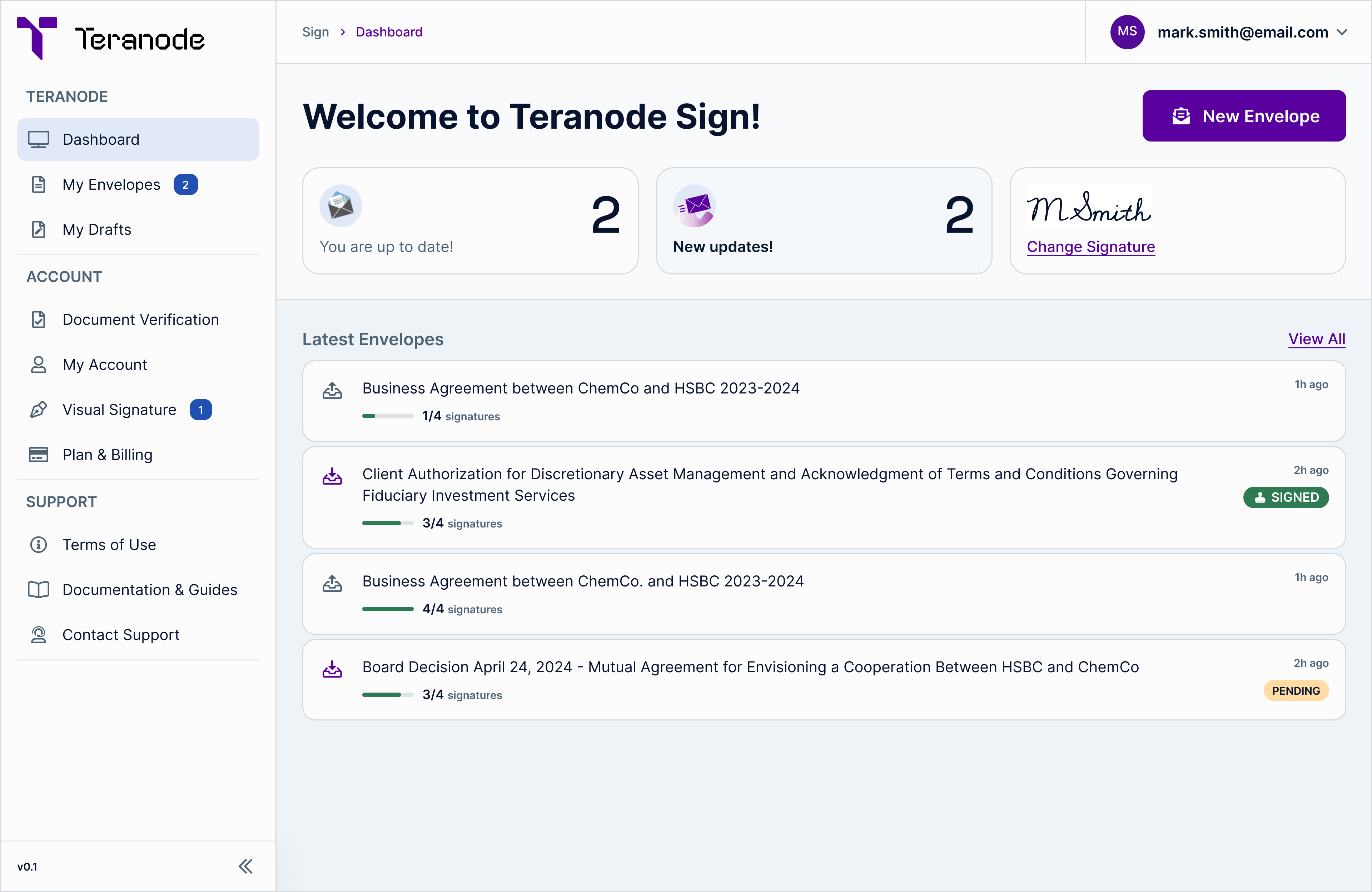Screen dimensions: 1372x892
Task: Click the inbox icon beside Board Decision envelope
Action: click(332, 669)
